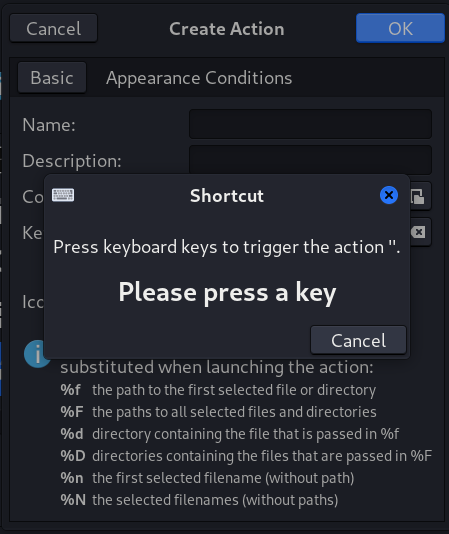Select the %f first selected file entry

[218, 390]
